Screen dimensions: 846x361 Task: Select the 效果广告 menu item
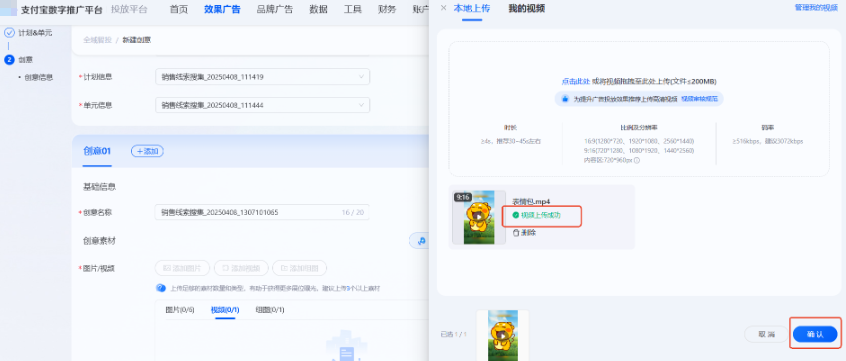coord(222,9)
